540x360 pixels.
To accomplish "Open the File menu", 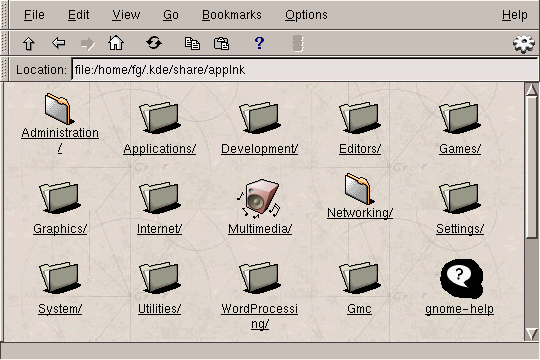I will pos(34,15).
